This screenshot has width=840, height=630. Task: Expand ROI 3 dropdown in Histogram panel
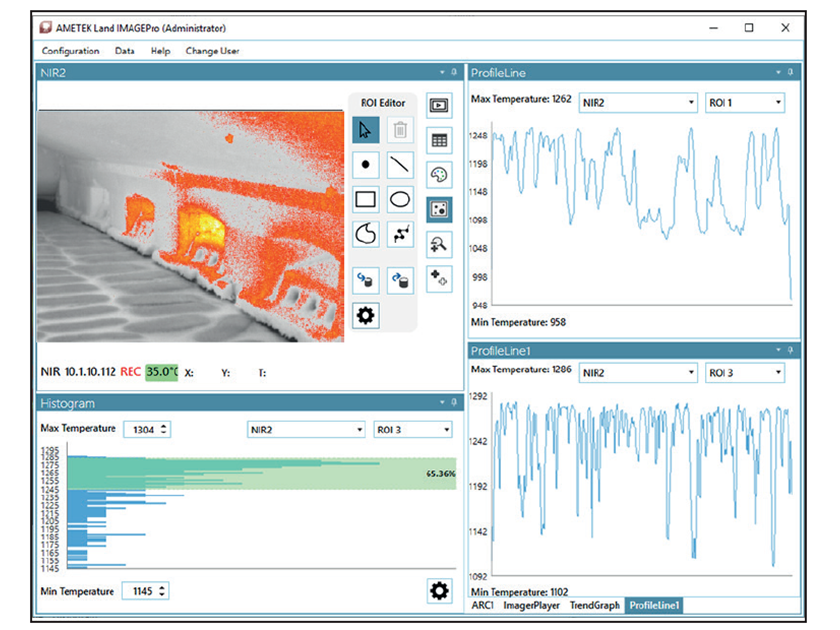point(412,429)
